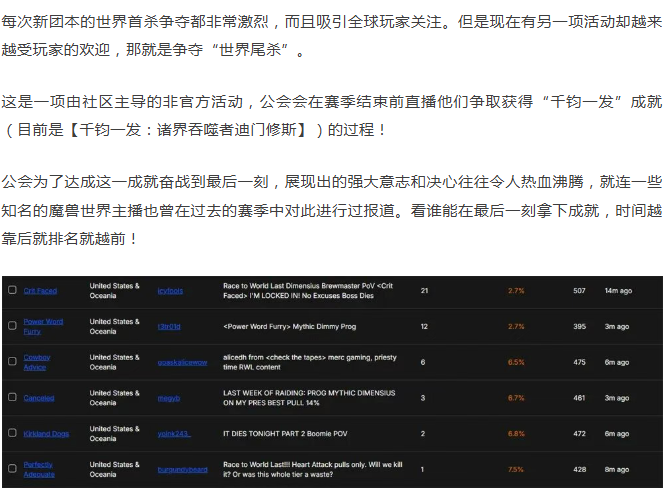Check the box beside Cowboy Advice
Image resolution: width=669 pixels, height=488 pixels.
pos(12,362)
